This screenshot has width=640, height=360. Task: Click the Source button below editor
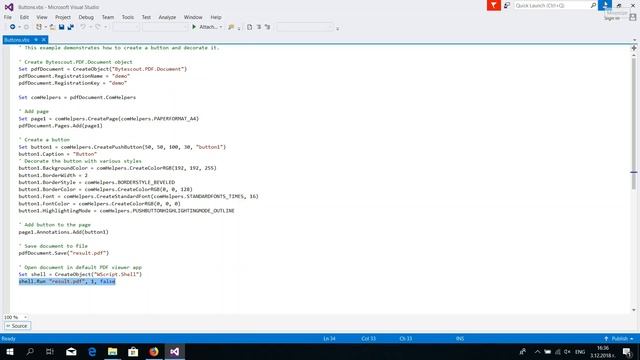[17, 326]
